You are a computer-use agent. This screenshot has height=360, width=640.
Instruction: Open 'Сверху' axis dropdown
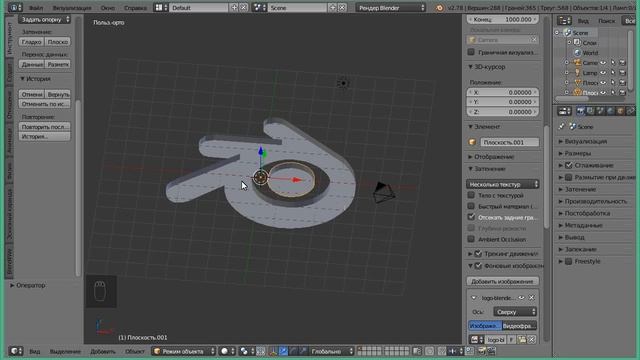coord(515,312)
